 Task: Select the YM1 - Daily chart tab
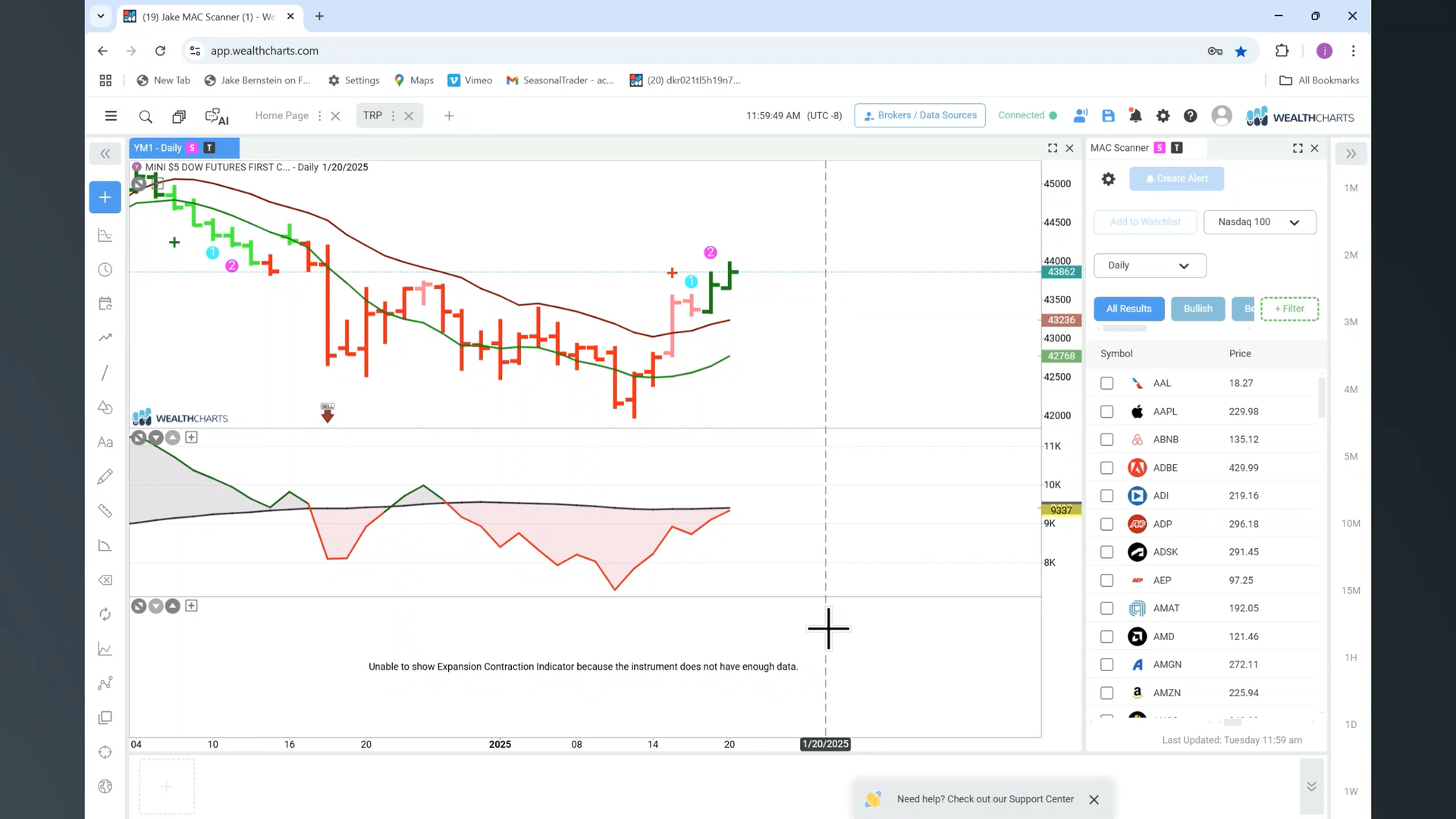184,148
